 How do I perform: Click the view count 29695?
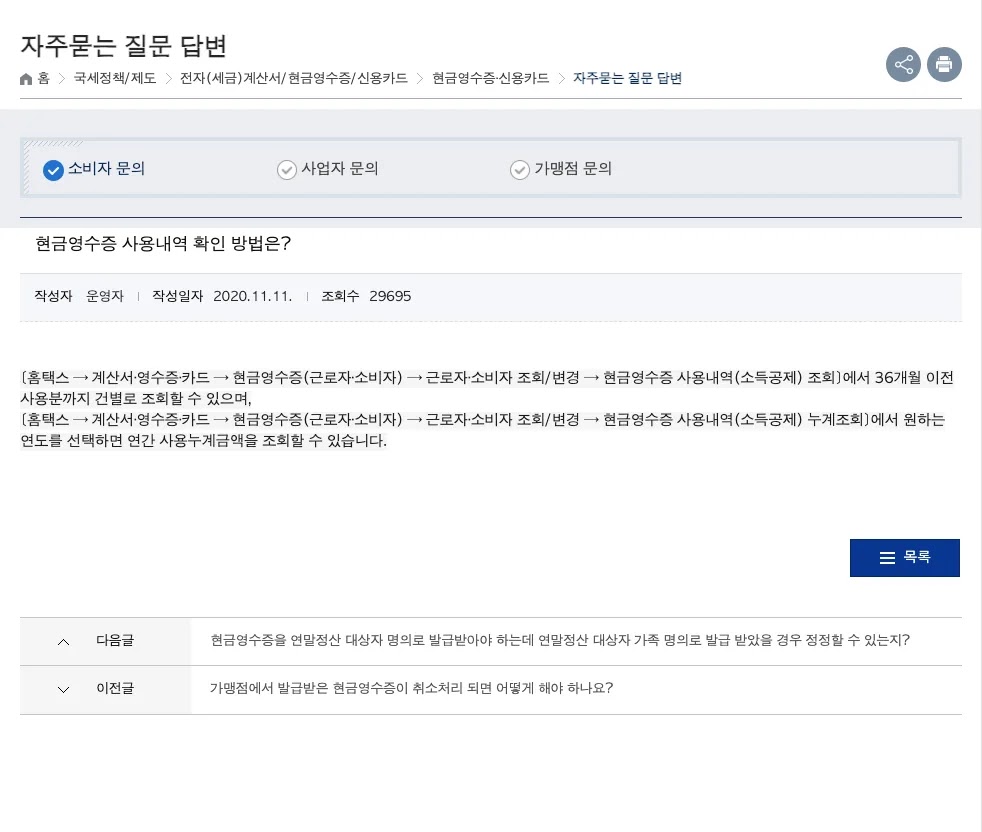[x=390, y=296]
